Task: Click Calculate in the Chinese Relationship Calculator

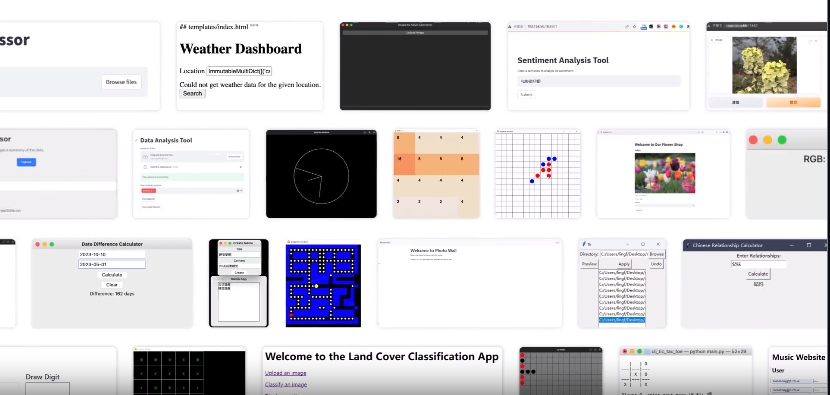Action: pos(757,274)
